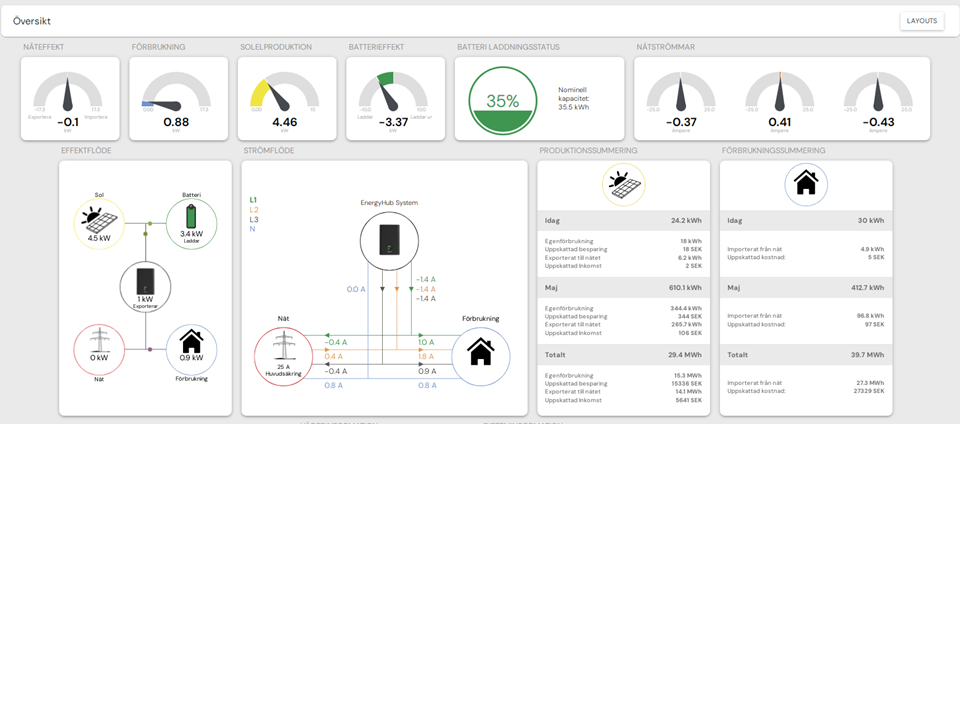Select the Maj row in Produktionssummering
The height and width of the screenshot is (720, 960).
coord(623,288)
